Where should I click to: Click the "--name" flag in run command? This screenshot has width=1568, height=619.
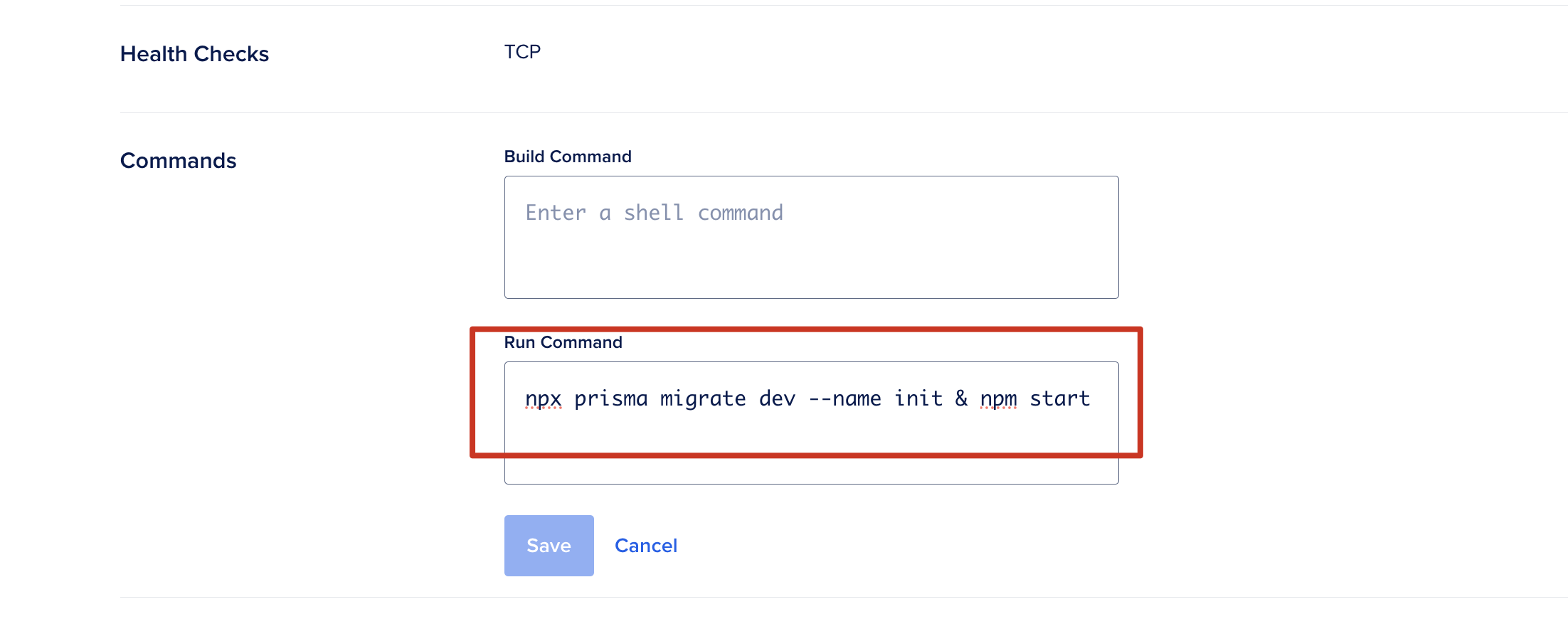tap(844, 399)
